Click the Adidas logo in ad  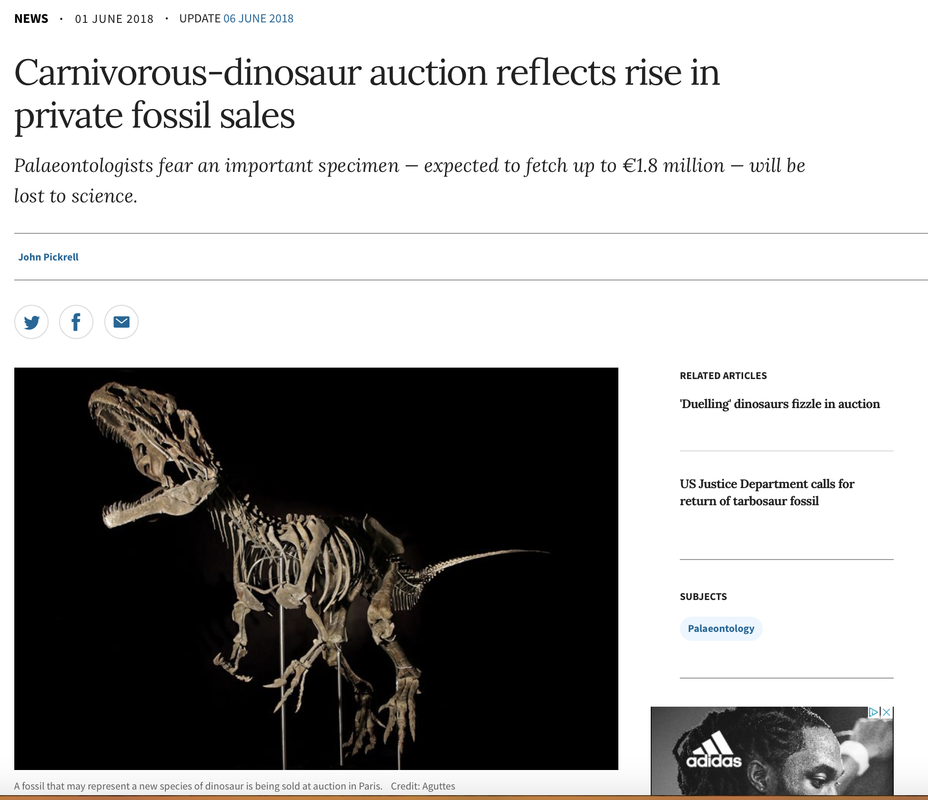click(713, 751)
